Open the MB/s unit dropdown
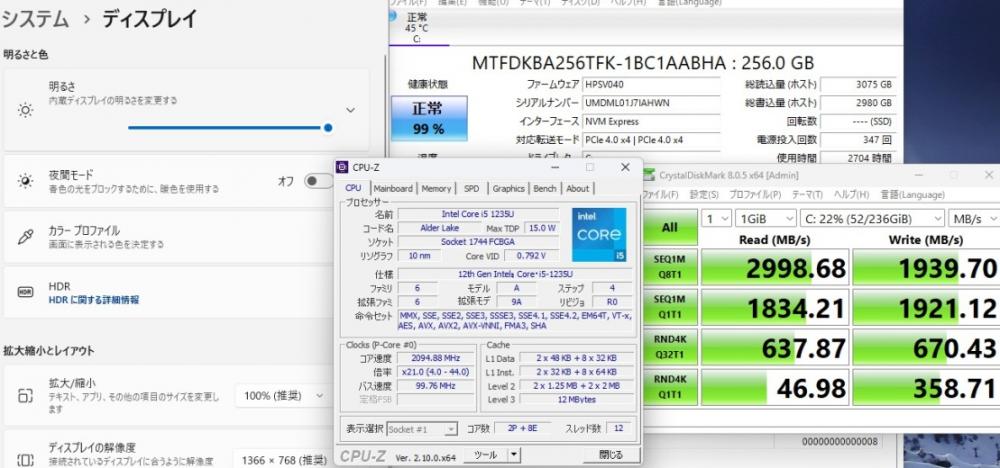The width and height of the screenshot is (1000, 468). (x=972, y=218)
